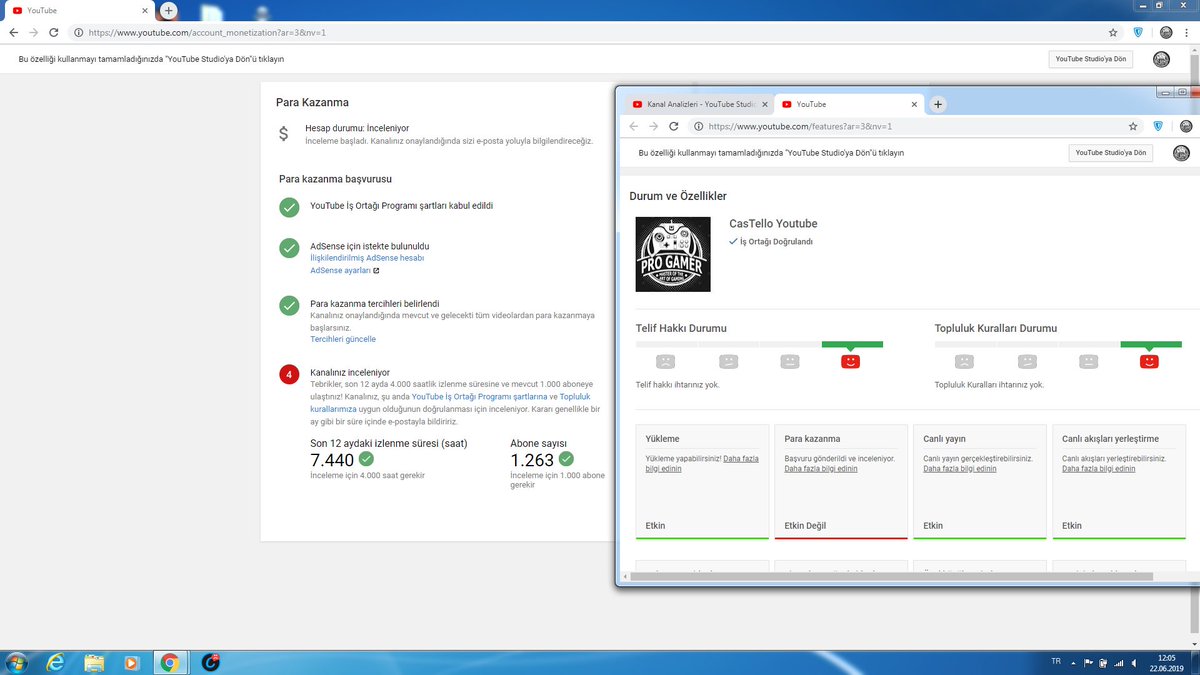Close the Kanal Analizleri tab
Screen dimensions: 1200x675
click(766, 104)
